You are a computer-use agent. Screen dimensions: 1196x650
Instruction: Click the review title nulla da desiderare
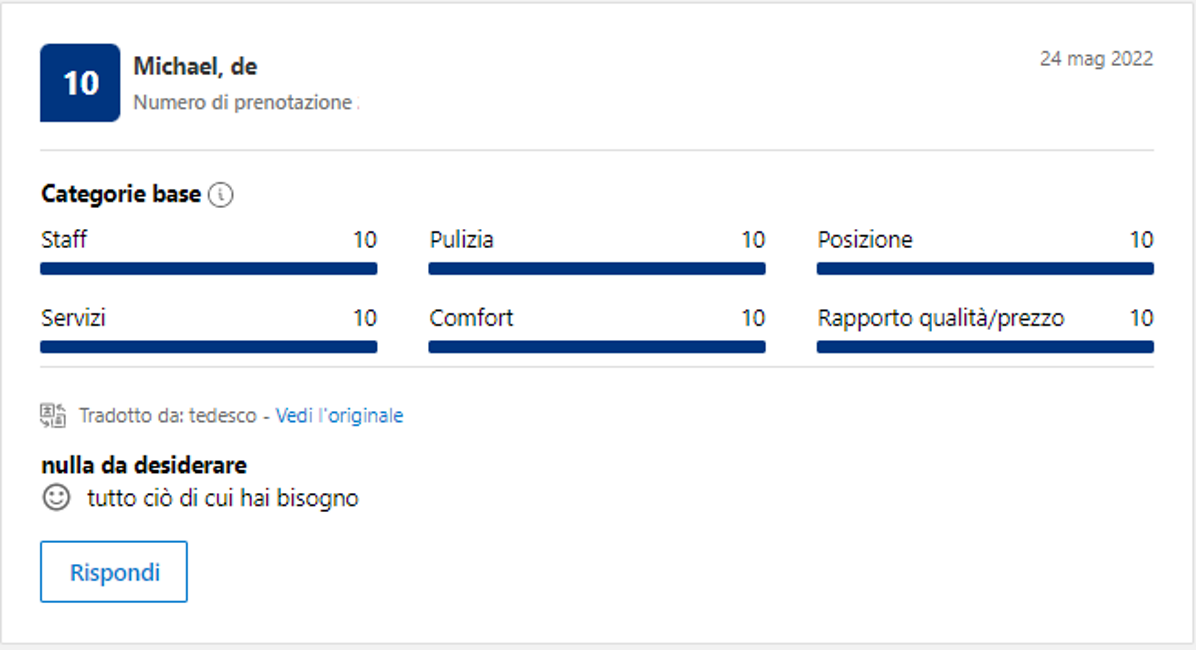point(144,465)
